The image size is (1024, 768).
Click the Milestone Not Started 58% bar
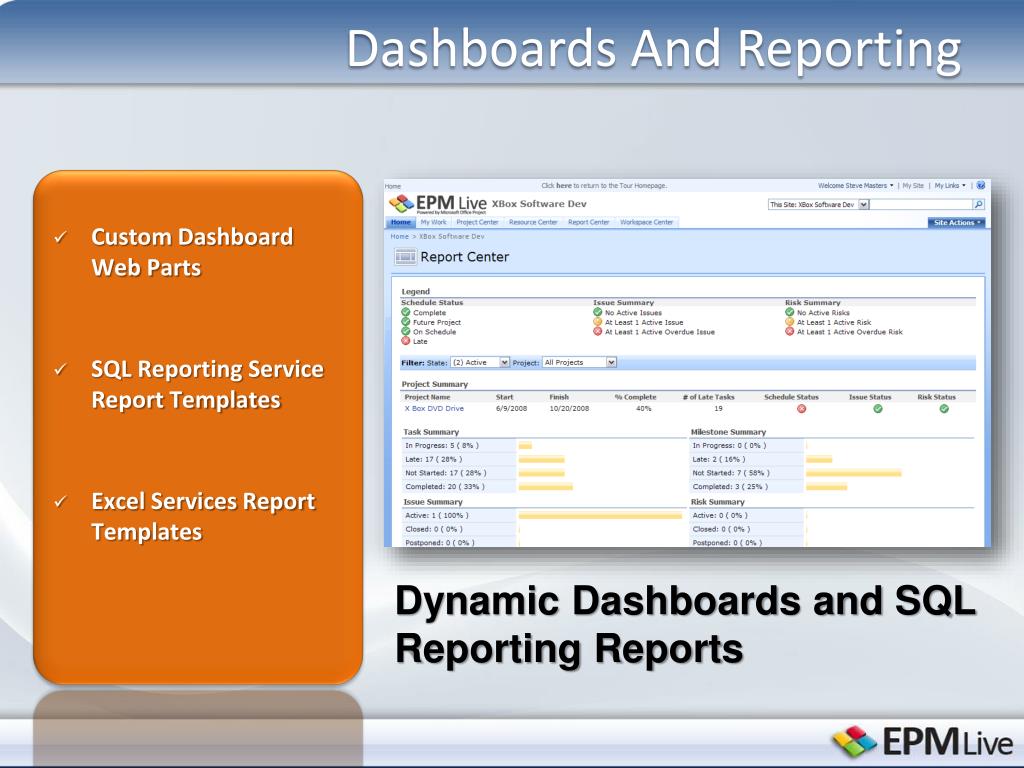(x=854, y=473)
